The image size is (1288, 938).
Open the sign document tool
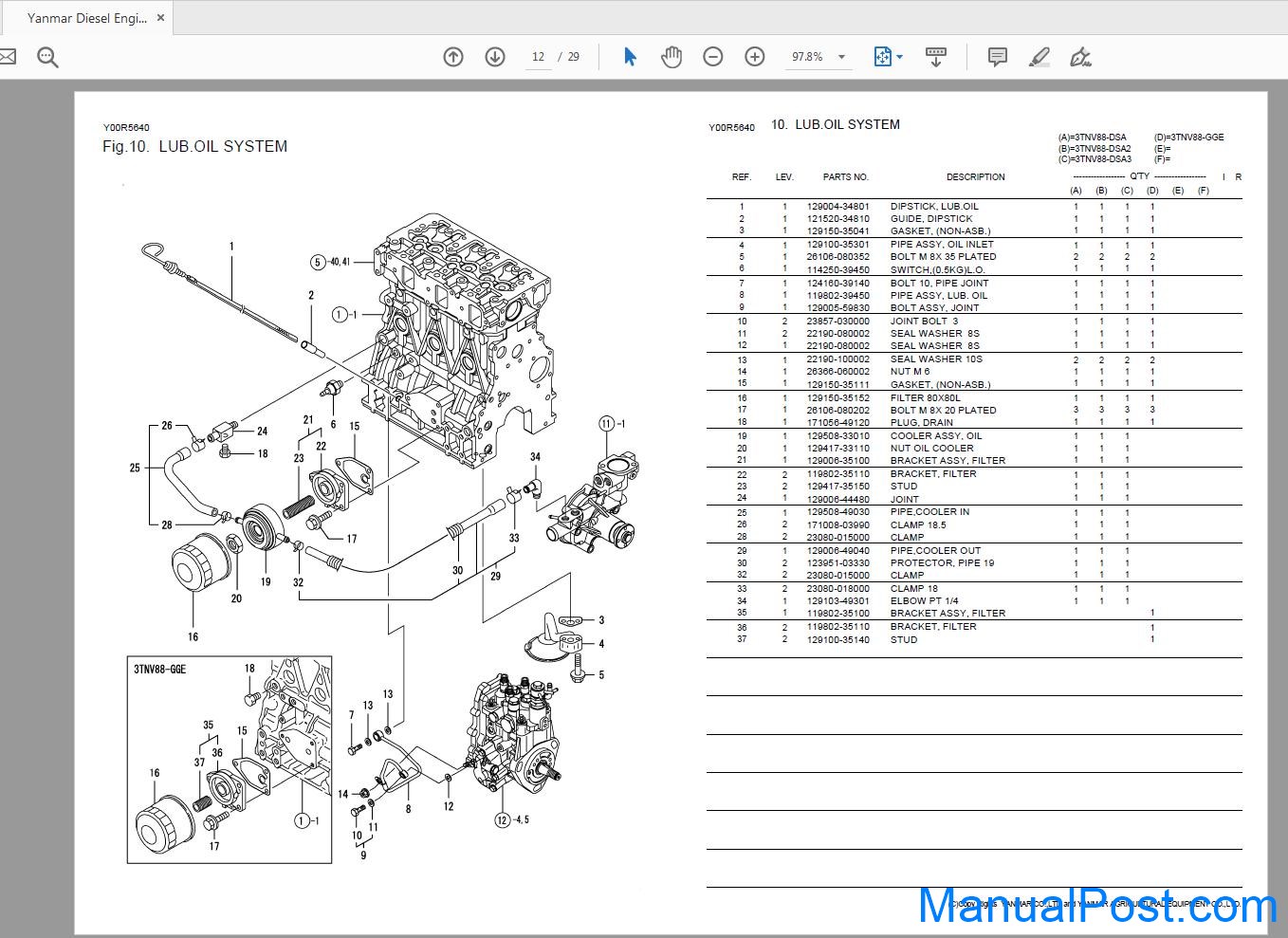point(1081,57)
